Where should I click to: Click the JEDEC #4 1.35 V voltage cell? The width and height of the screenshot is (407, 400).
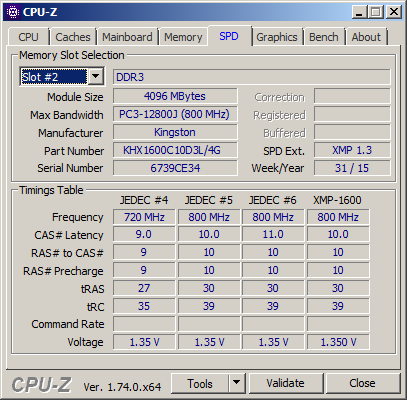pos(144,342)
